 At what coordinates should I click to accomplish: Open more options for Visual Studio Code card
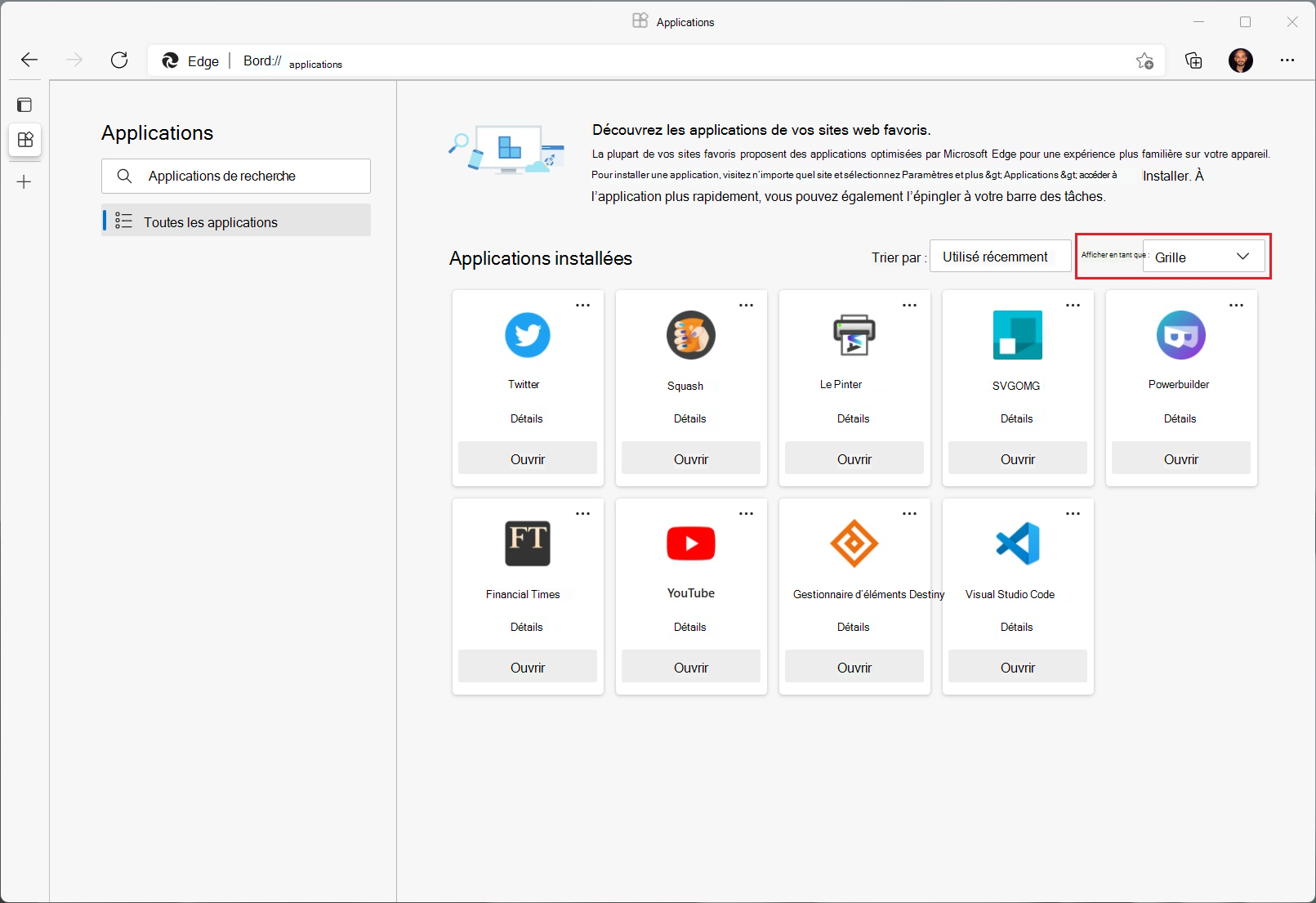[x=1073, y=513]
